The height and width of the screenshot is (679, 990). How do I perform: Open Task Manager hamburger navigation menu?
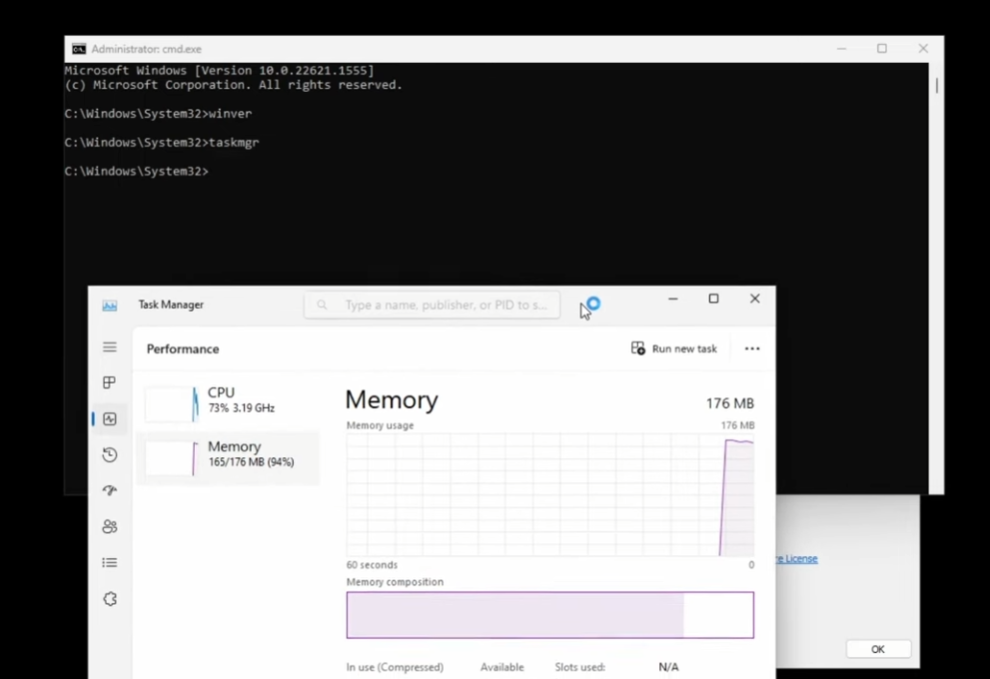tap(110, 347)
